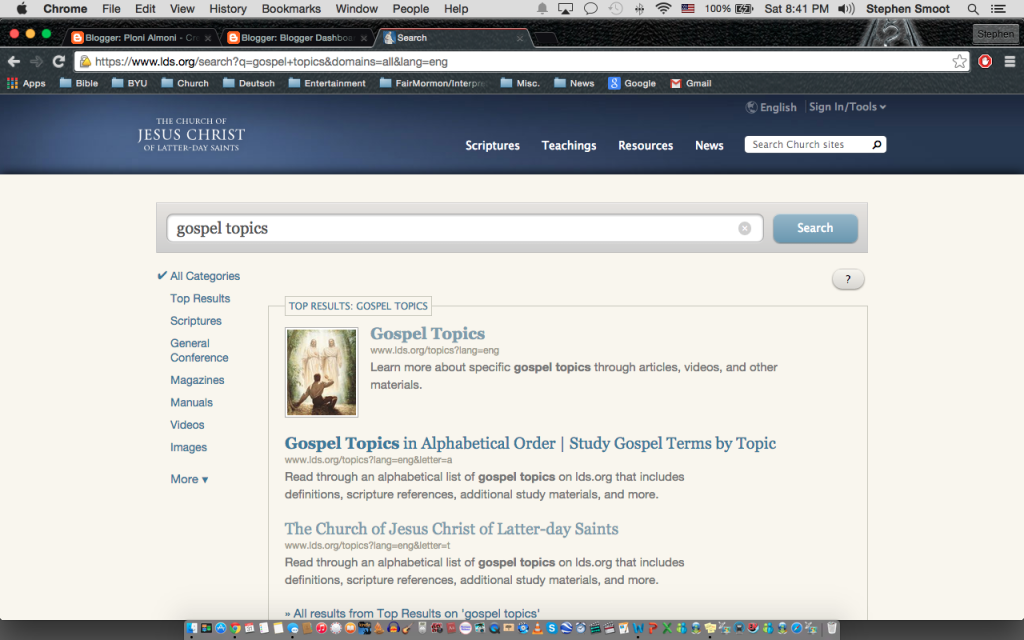
Task: Open iBooks from the dock
Action: click(x=350, y=628)
